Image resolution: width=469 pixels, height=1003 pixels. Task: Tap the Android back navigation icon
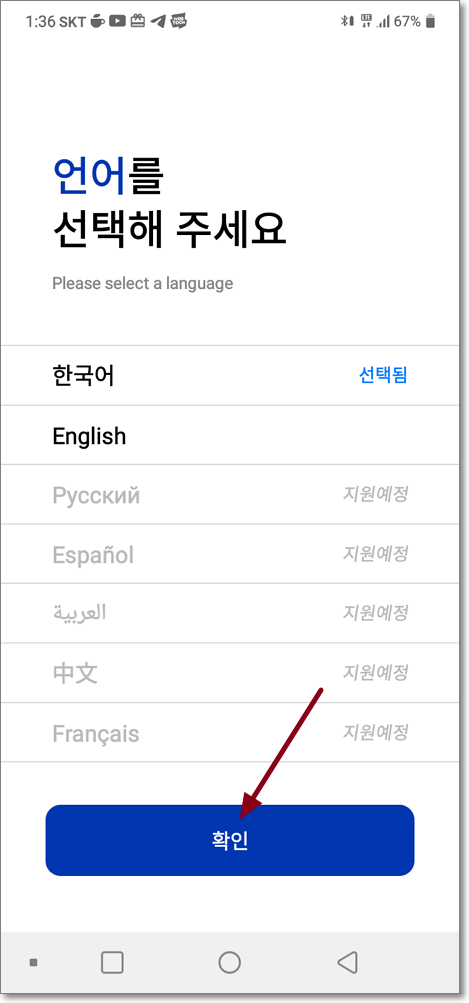pyautogui.click(x=347, y=961)
